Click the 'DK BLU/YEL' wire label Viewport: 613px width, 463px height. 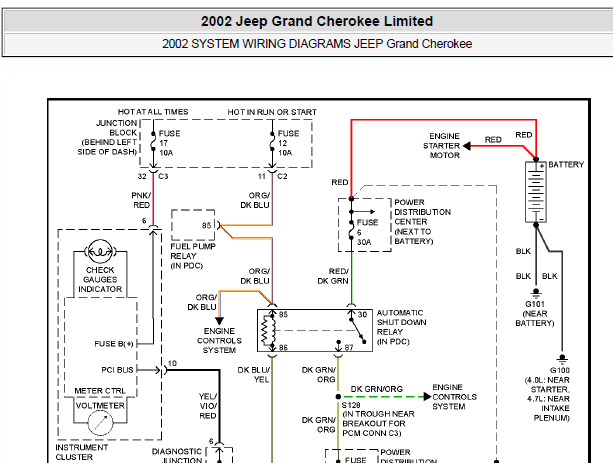[253, 375]
